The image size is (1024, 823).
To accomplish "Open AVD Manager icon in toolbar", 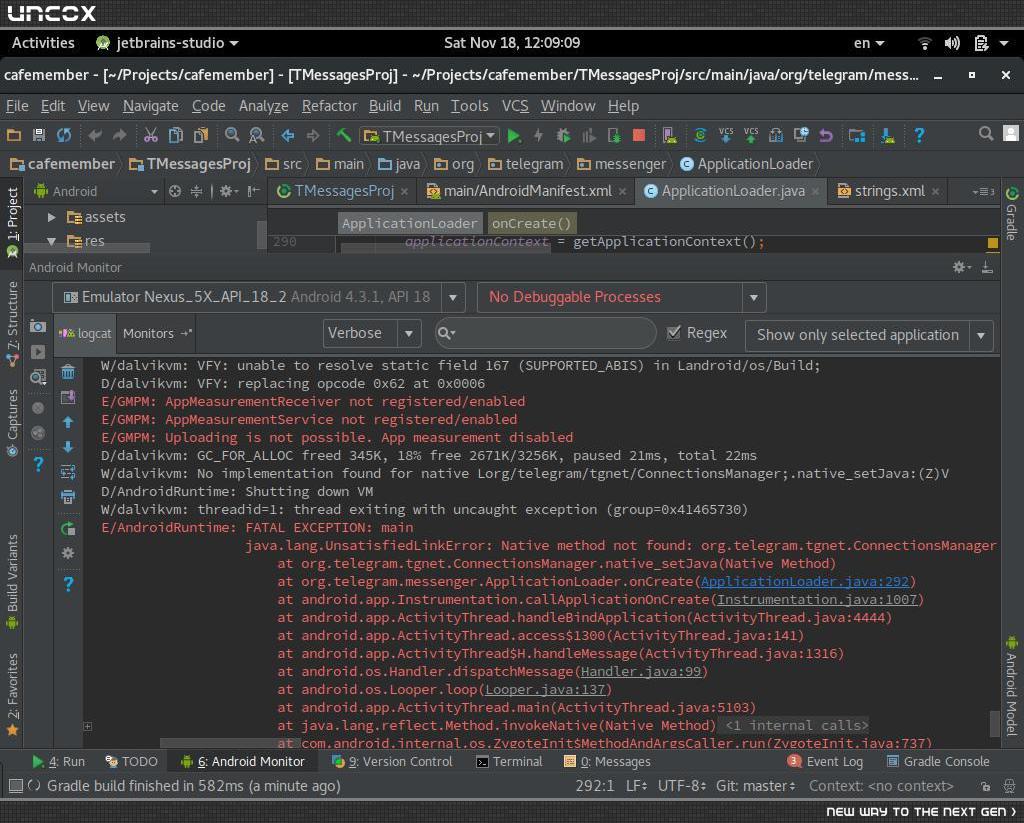I will [669, 135].
